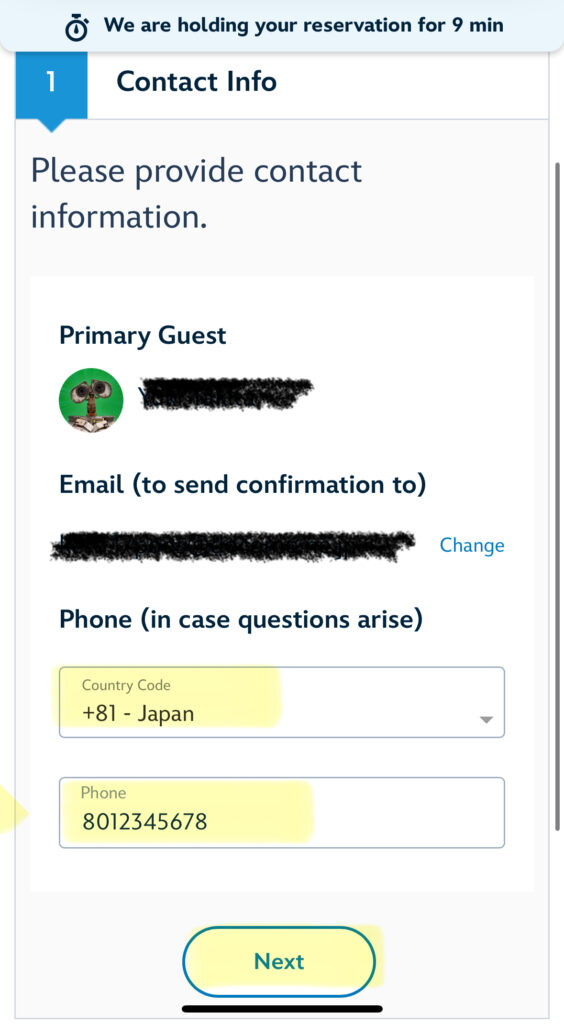Click the Please provide contact information heading

click(196, 194)
